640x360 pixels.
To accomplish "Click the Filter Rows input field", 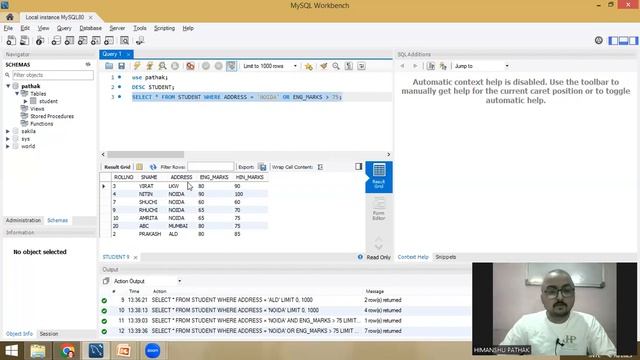I will pos(211,167).
